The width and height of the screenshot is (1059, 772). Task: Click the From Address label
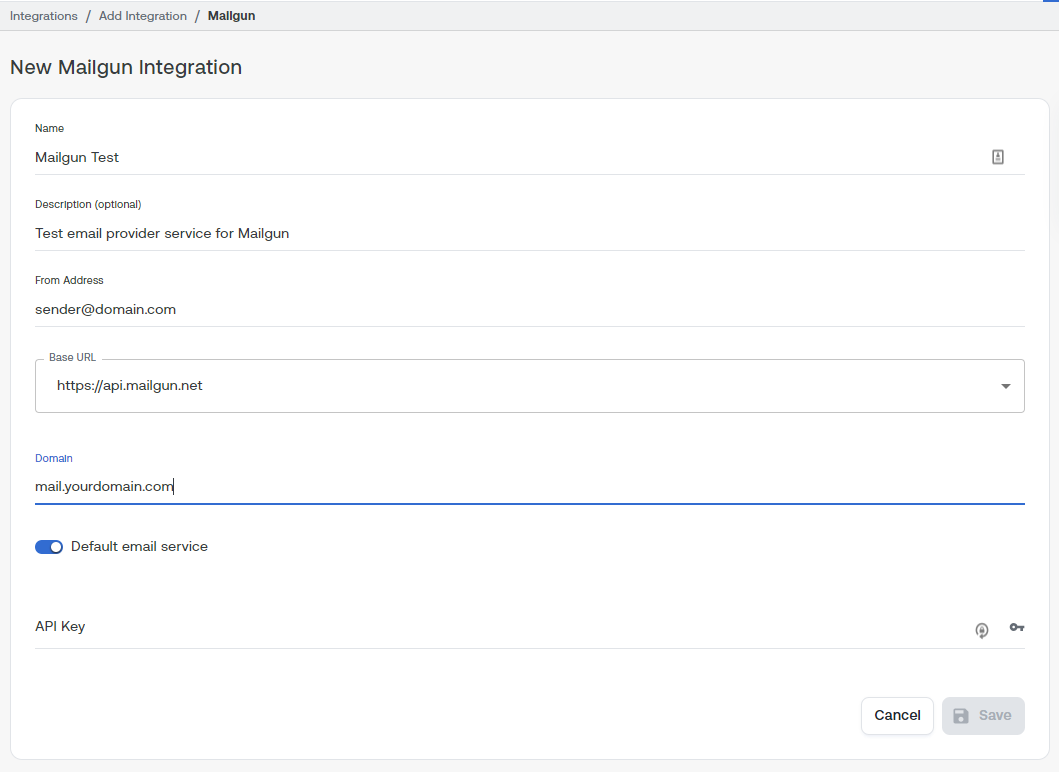click(x=69, y=280)
